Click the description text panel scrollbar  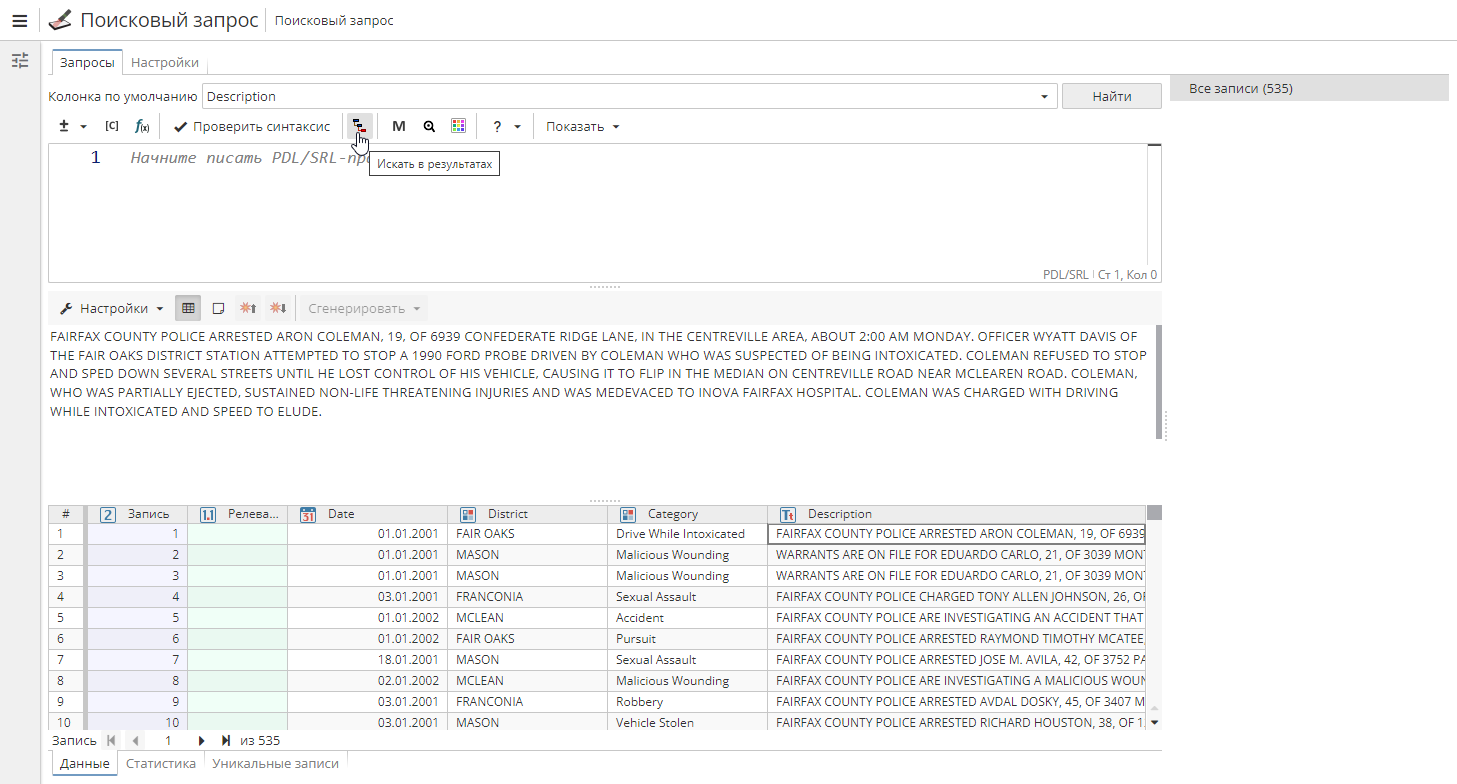click(1159, 381)
